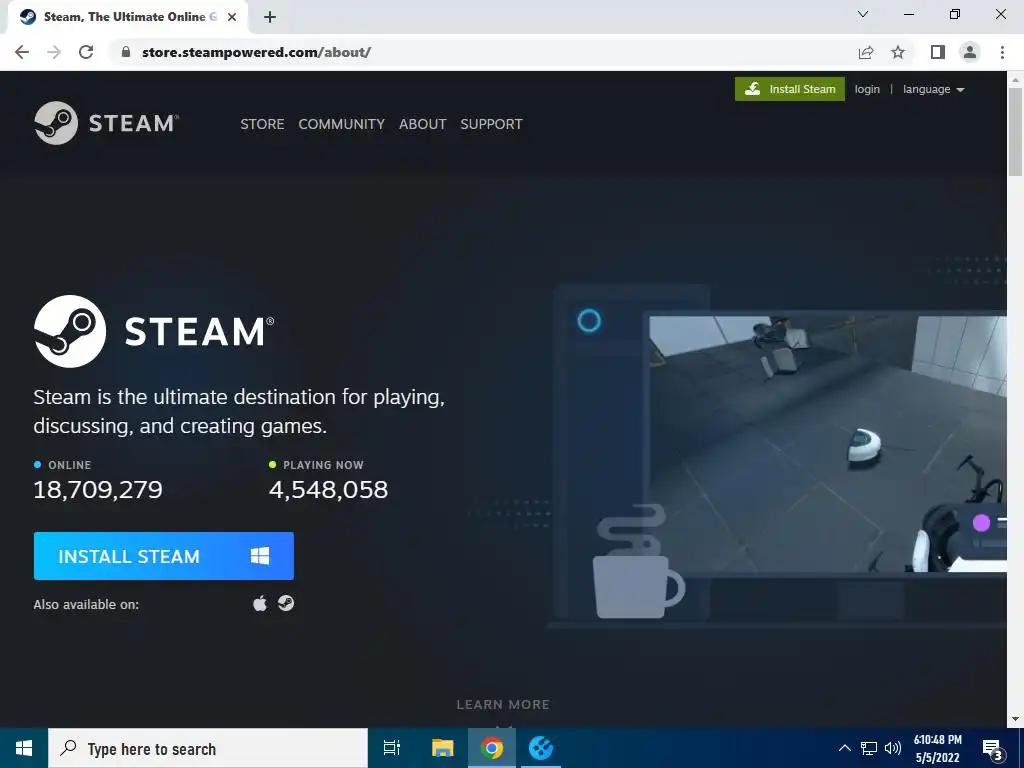
Task: Click the page vertical scrollbar thumb
Action: click(1015, 132)
